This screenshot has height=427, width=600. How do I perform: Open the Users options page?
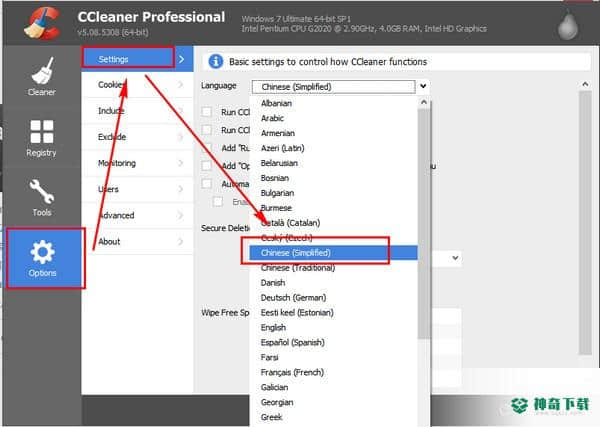(x=137, y=189)
